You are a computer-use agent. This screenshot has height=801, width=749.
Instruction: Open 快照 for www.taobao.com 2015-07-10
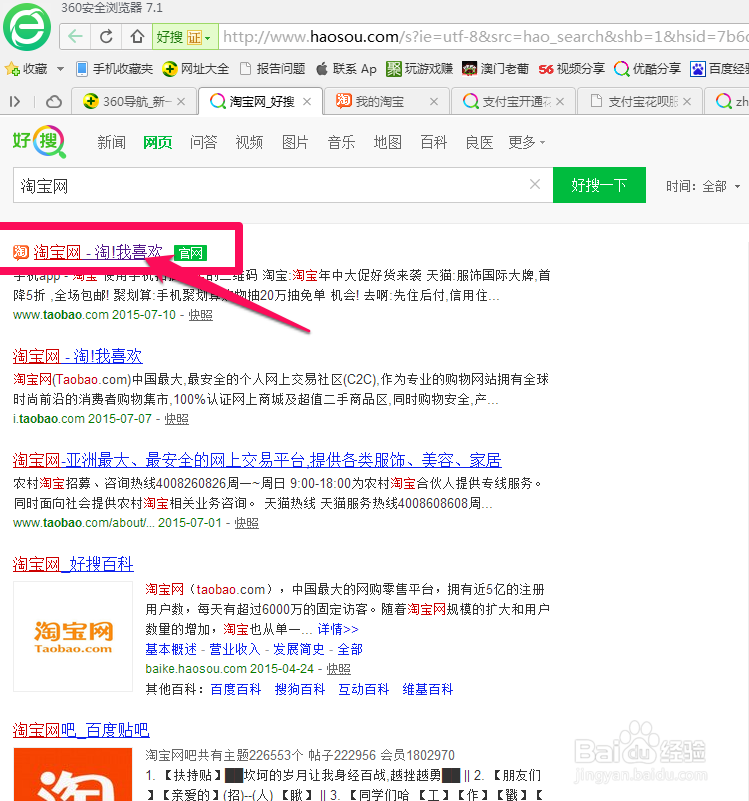tap(201, 315)
